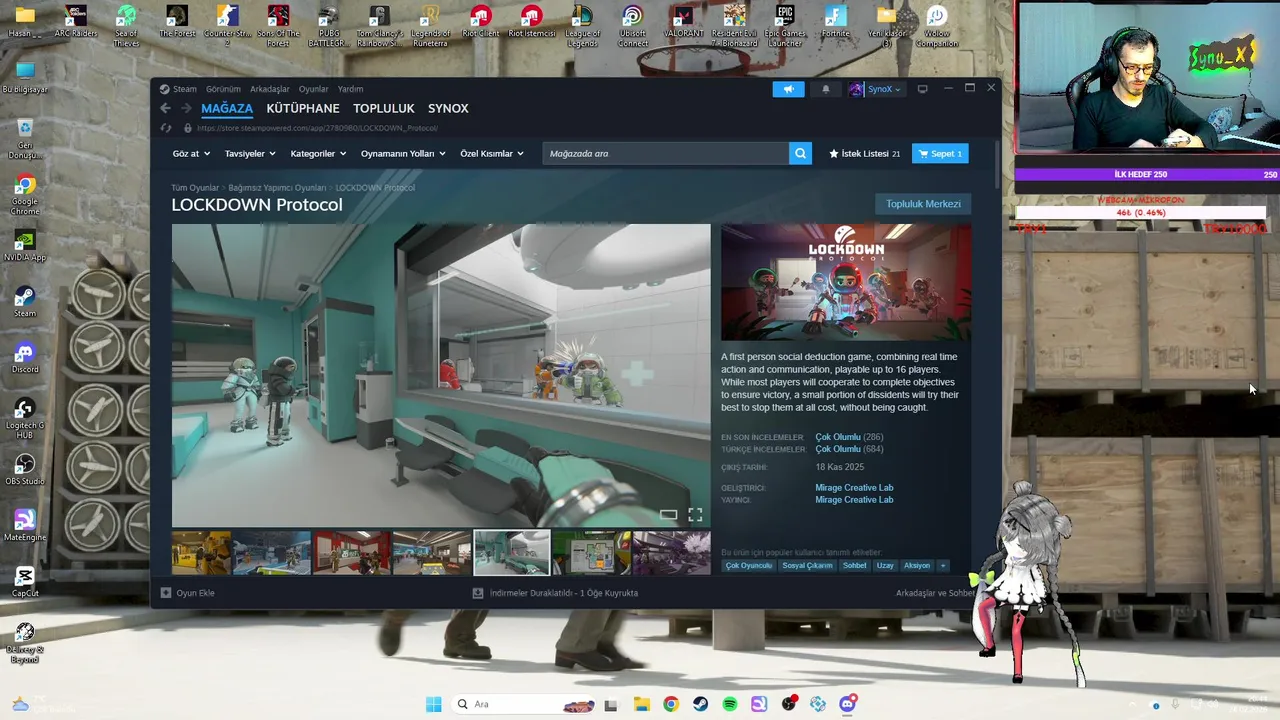Click the Mirage Creative Lab developer link
The height and width of the screenshot is (720, 1280).
point(854,488)
